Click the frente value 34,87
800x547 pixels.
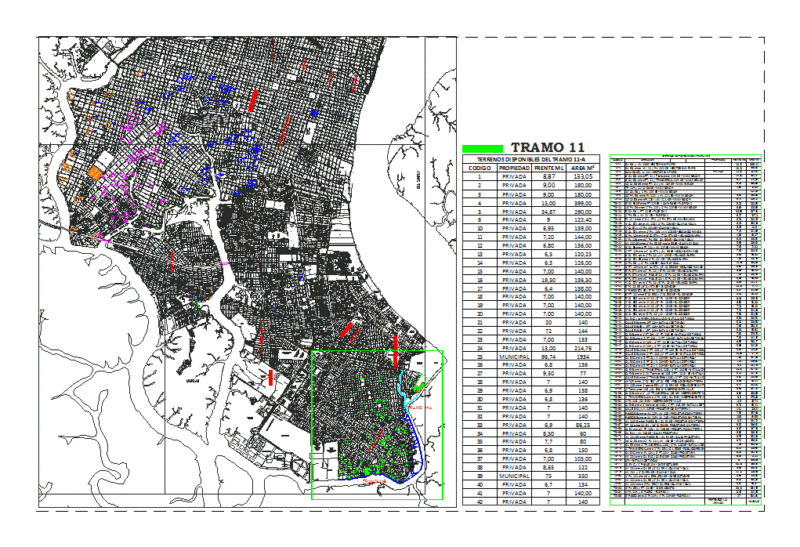[548, 211]
